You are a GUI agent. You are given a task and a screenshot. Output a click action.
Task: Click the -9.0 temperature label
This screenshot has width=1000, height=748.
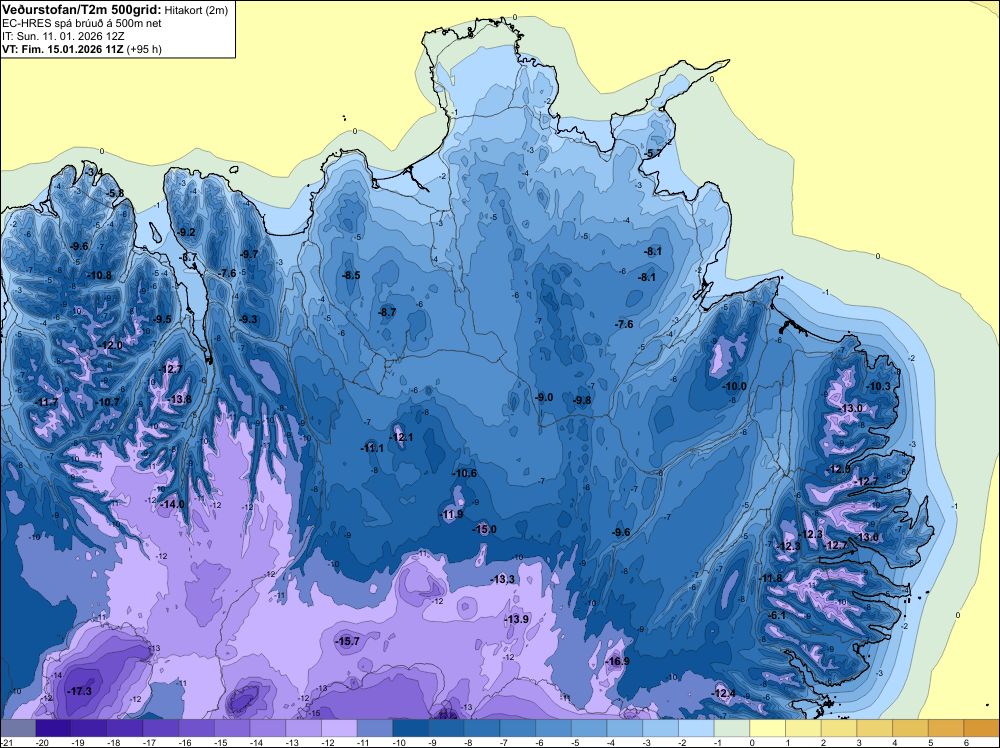tap(543, 397)
